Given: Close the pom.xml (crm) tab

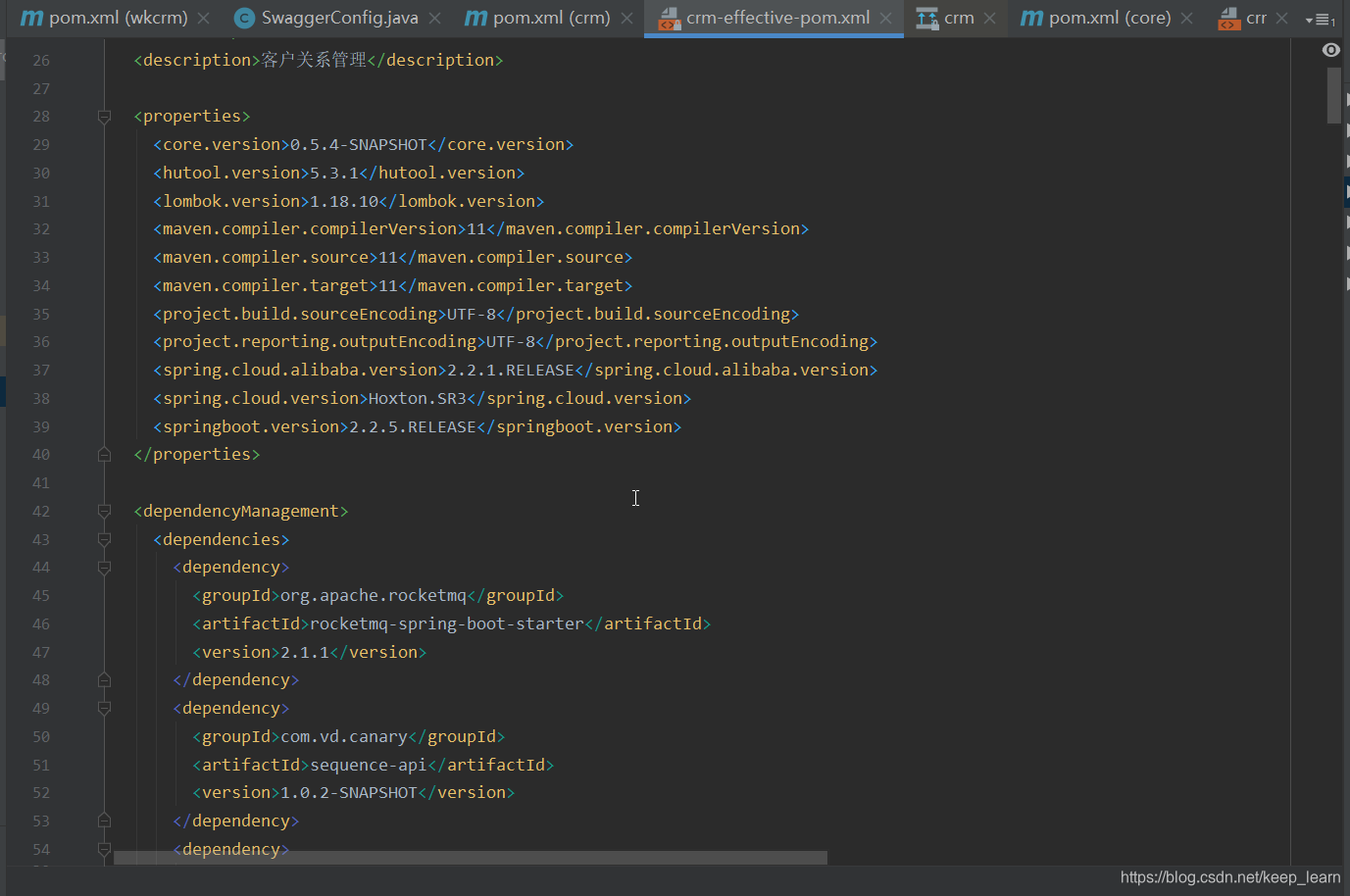Looking at the screenshot, I should [x=626, y=18].
